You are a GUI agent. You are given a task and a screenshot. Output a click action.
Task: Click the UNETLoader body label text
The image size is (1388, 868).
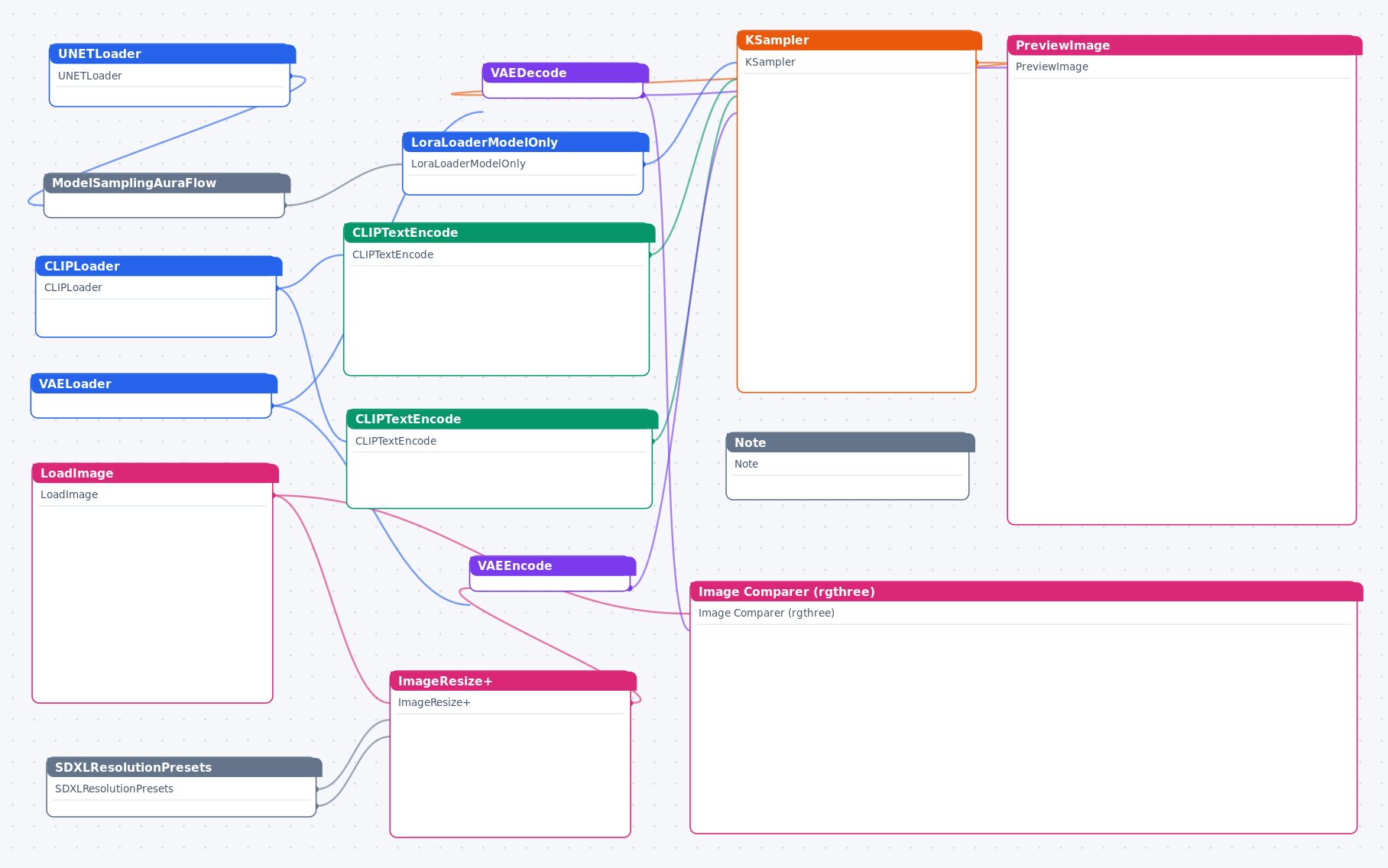(89, 76)
